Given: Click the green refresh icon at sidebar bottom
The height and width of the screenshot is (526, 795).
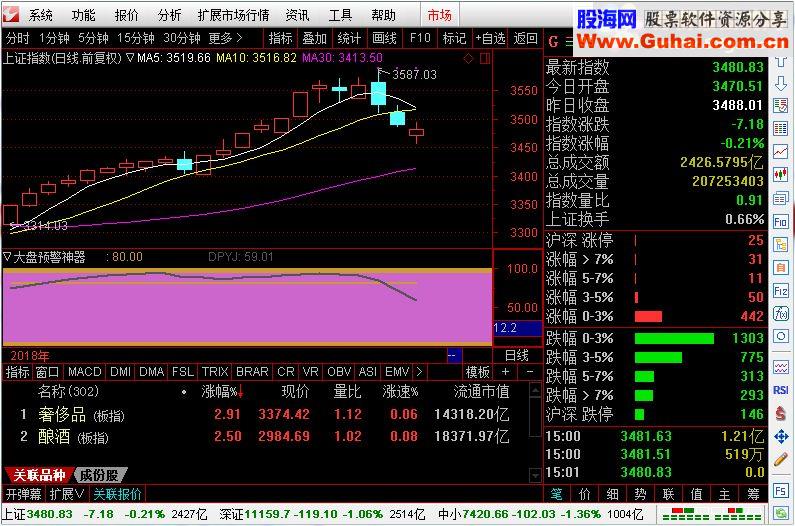Looking at the screenshot, I should click(781, 513).
